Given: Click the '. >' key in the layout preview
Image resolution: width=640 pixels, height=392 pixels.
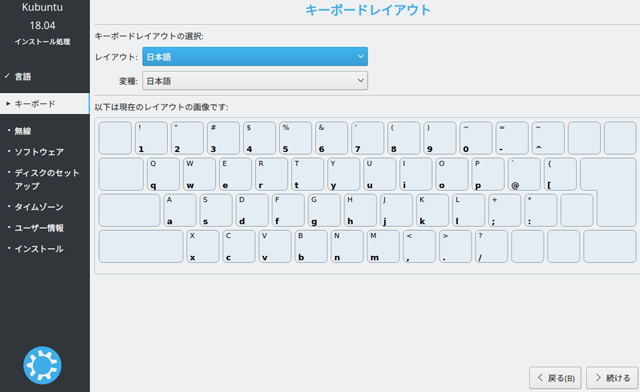Looking at the screenshot, I should click(455, 246).
